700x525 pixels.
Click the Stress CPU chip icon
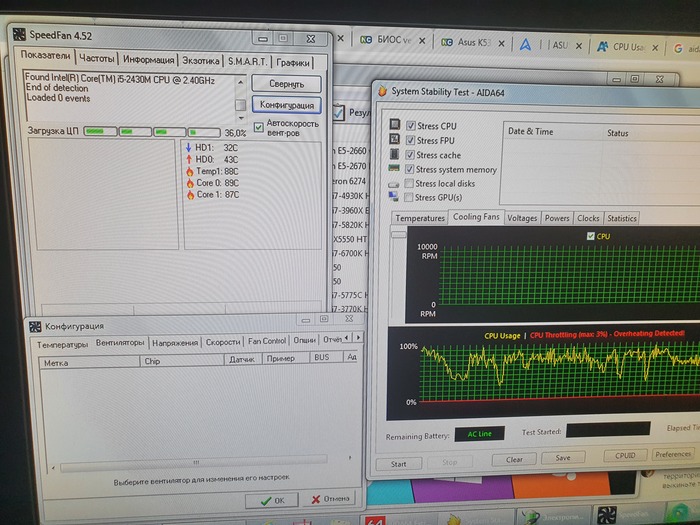point(394,127)
